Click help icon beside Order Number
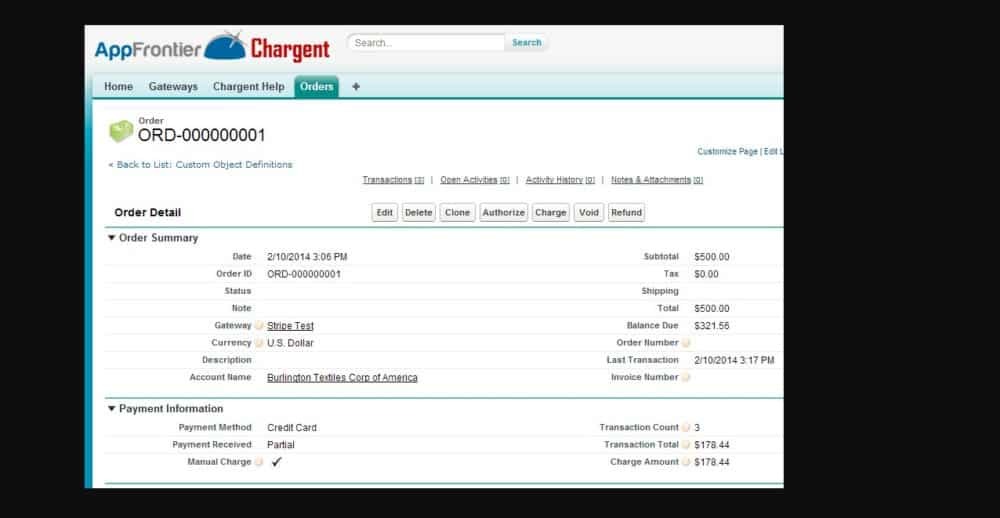Image resolution: width=1000 pixels, height=518 pixels. coord(686,343)
